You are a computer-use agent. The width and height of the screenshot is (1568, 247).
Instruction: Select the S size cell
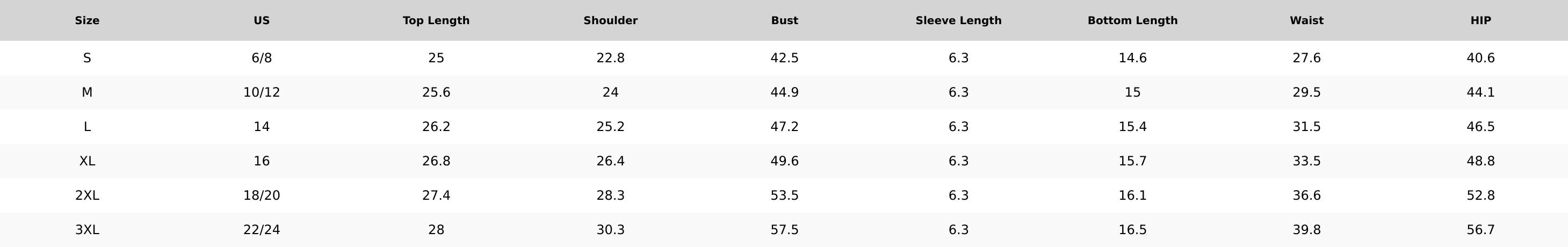[x=87, y=58]
